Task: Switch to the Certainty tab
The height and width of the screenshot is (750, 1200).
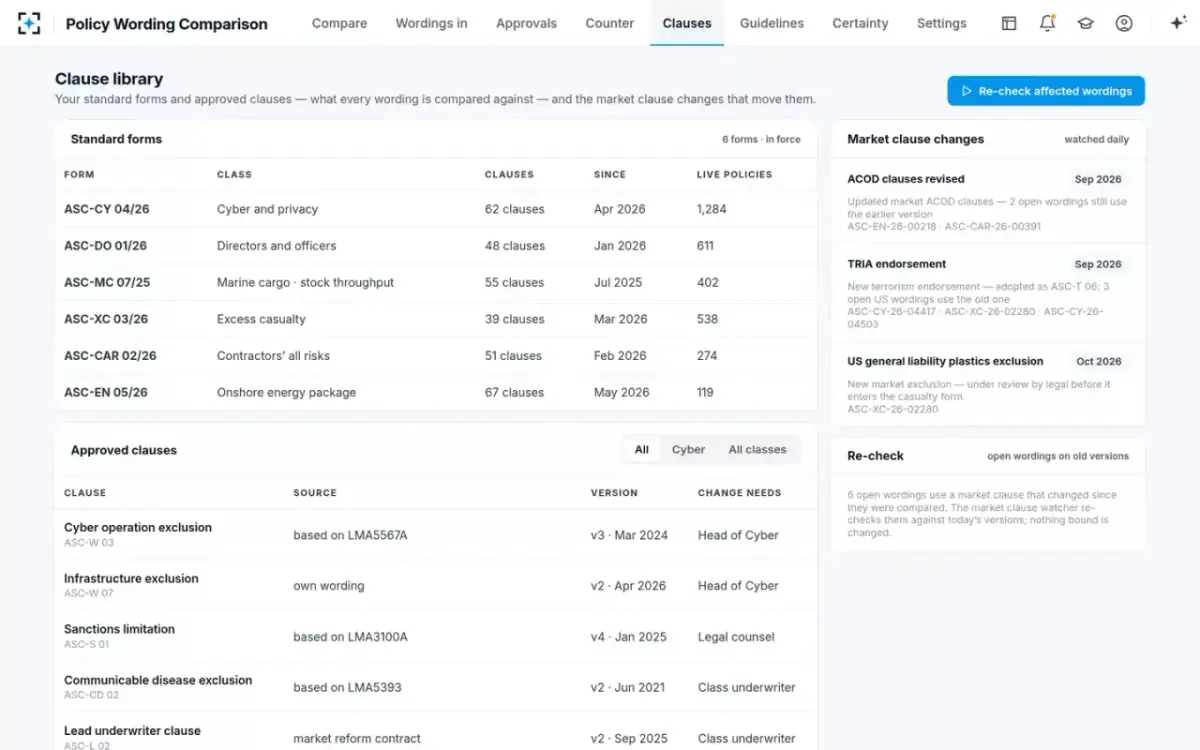Action: (x=860, y=23)
